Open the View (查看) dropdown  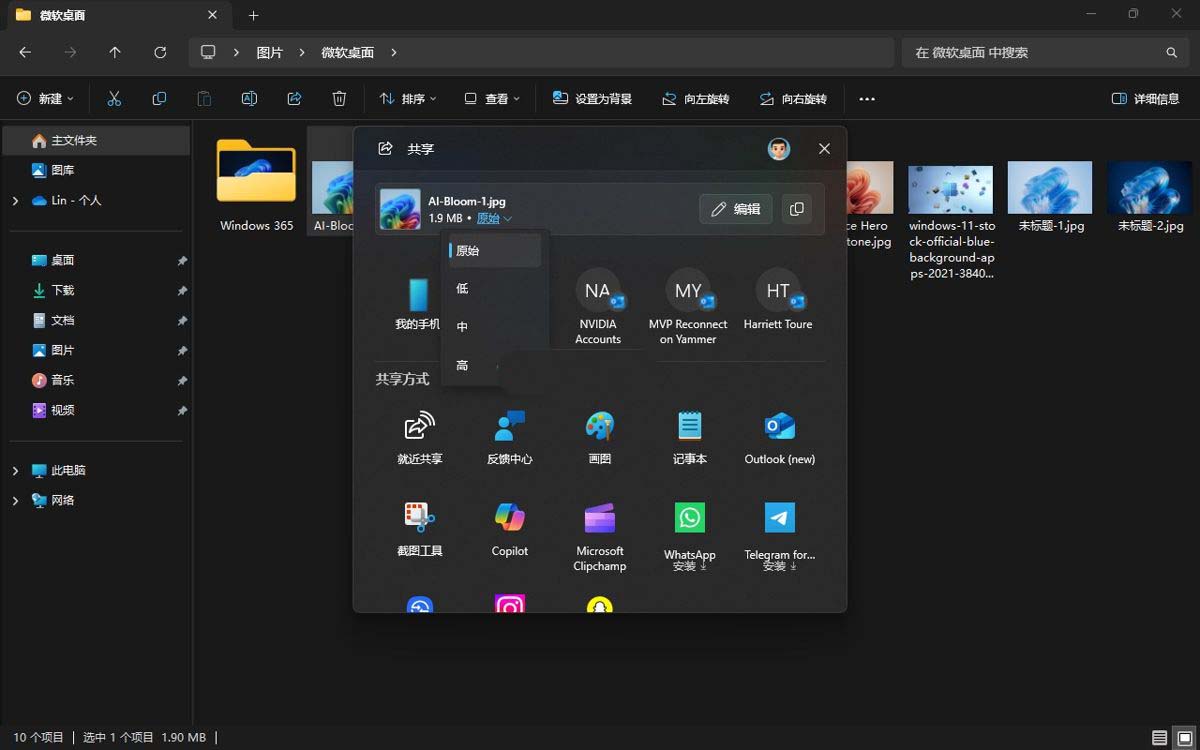pyautogui.click(x=492, y=99)
